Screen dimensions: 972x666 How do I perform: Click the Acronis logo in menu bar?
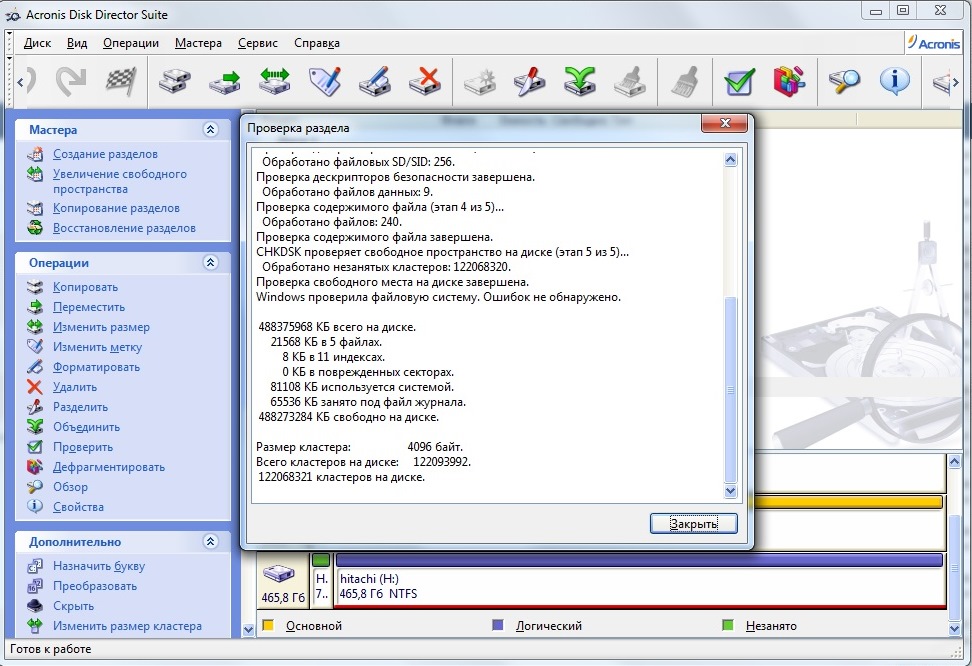(934, 43)
